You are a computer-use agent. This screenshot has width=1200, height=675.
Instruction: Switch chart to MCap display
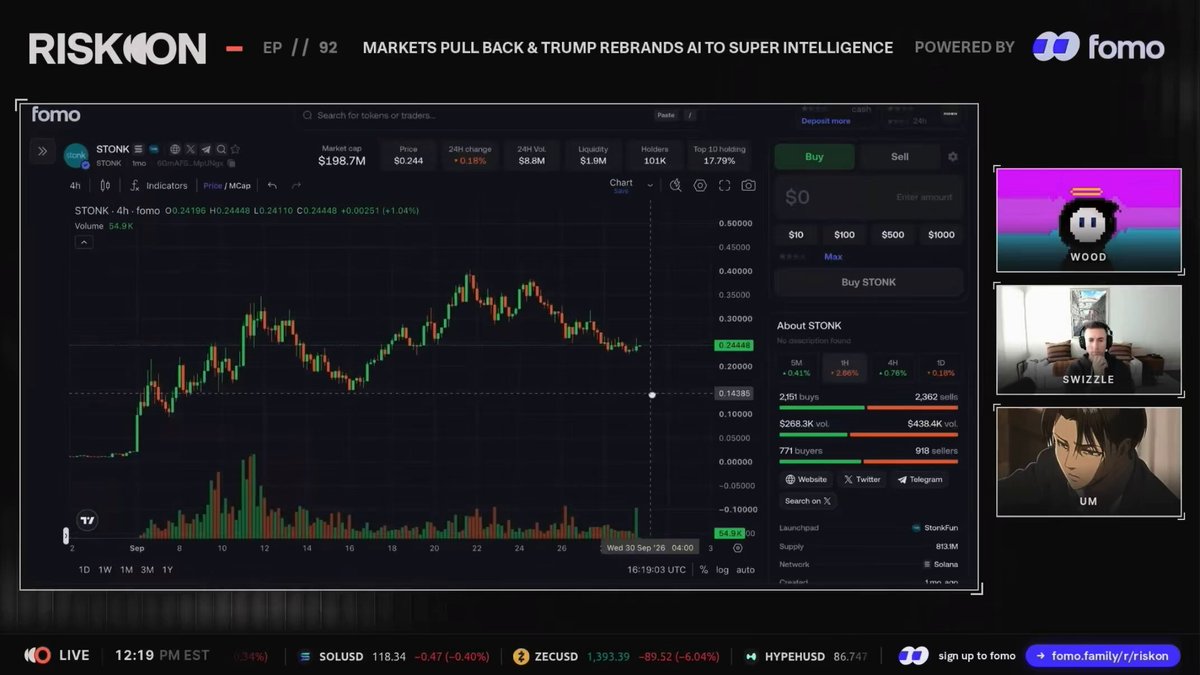point(239,185)
